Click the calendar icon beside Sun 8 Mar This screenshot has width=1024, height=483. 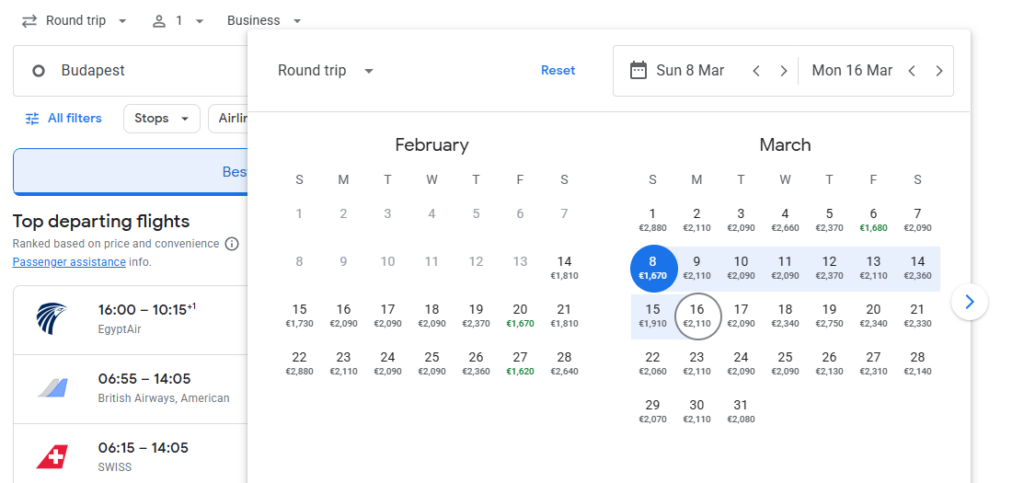coord(638,71)
